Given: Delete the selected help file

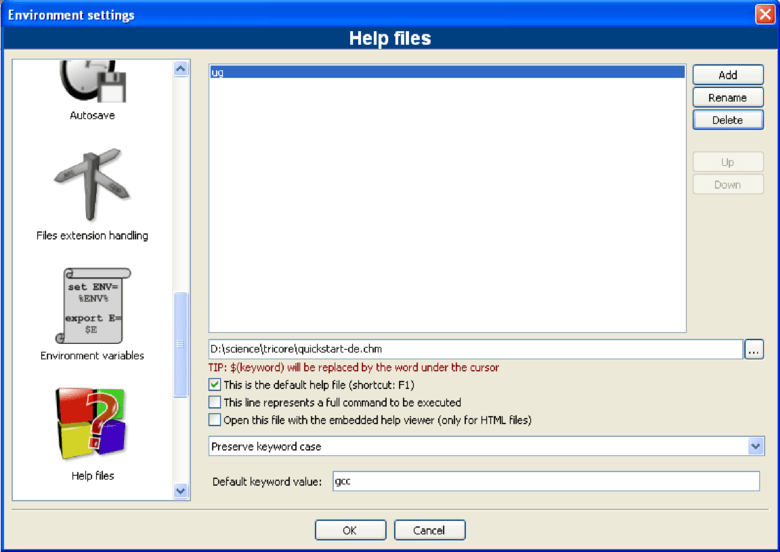Looking at the screenshot, I should point(728,120).
